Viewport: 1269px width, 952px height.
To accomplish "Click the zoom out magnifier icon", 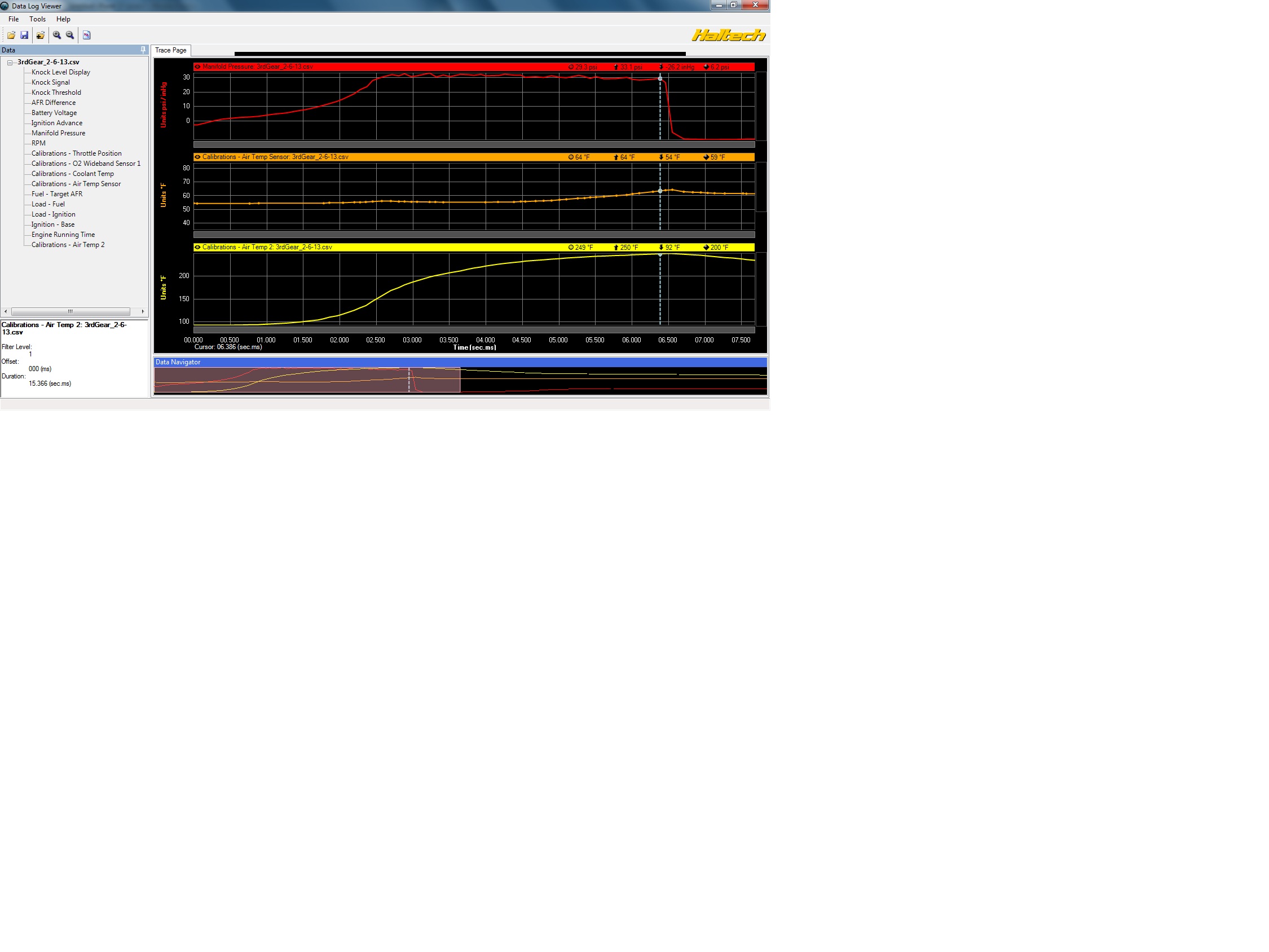I will point(70,35).
